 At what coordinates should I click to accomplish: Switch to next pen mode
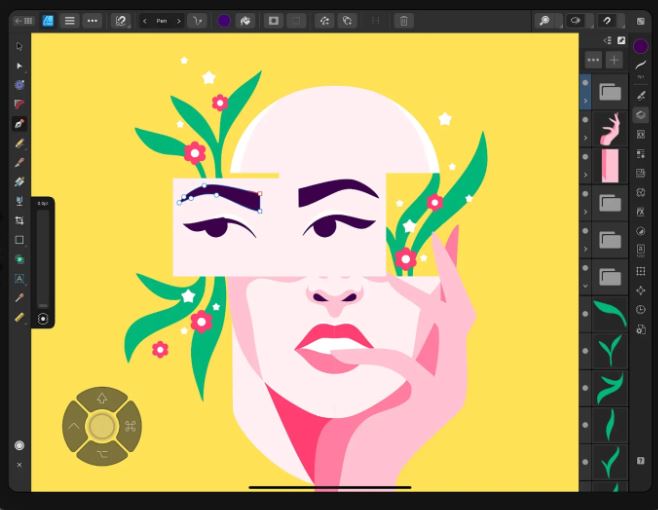[x=178, y=21]
